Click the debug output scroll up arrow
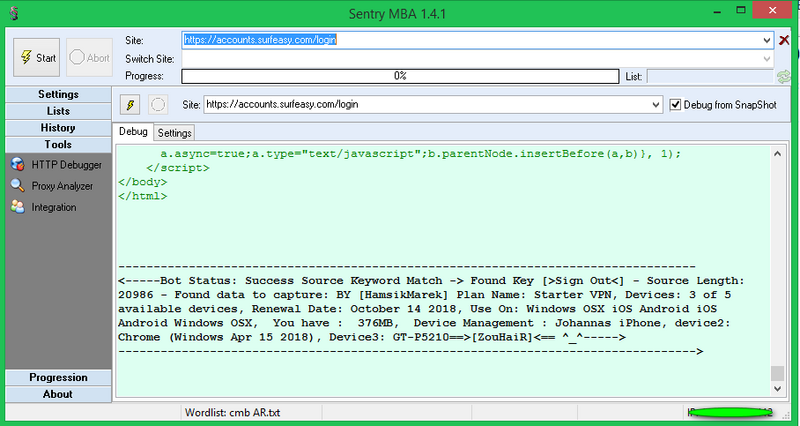This screenshot has height=426, width=800. click(777, 154)
